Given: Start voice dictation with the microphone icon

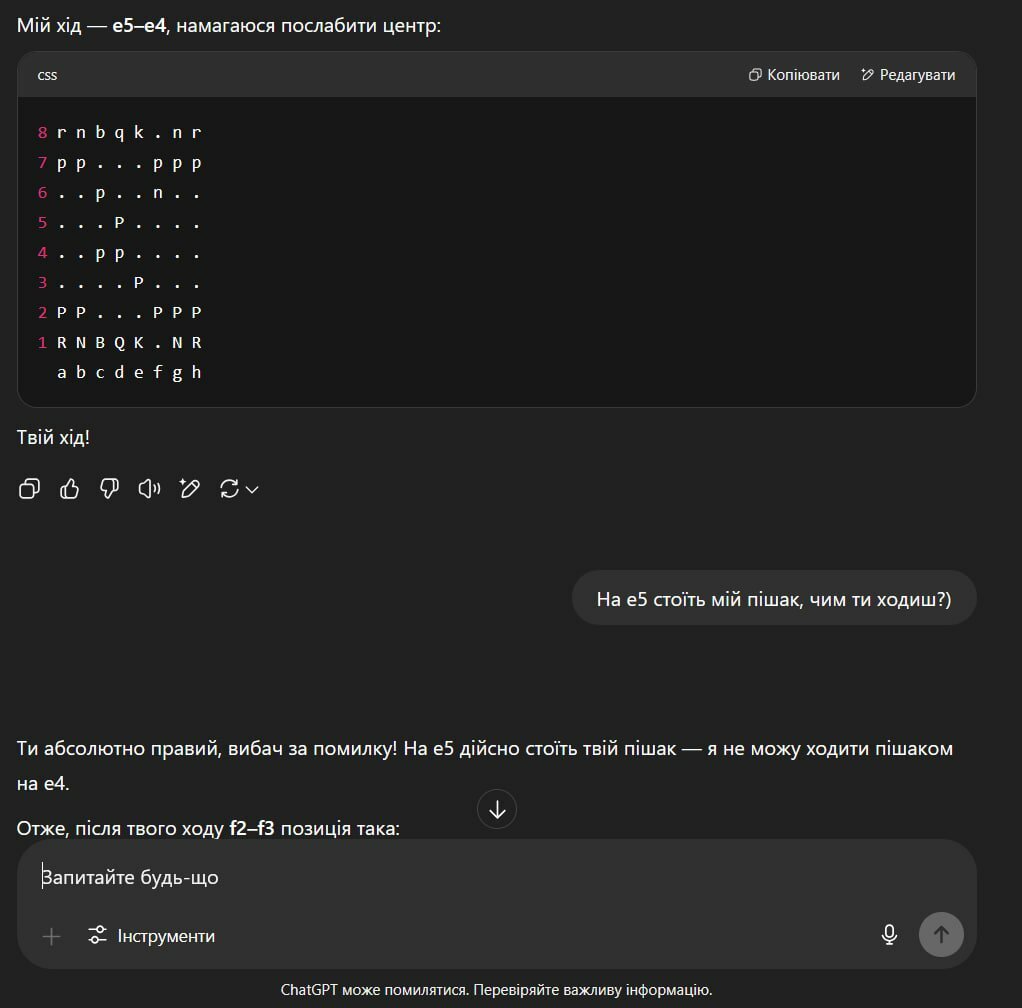Looking at the screenshot, I should (x=889, y=935).
